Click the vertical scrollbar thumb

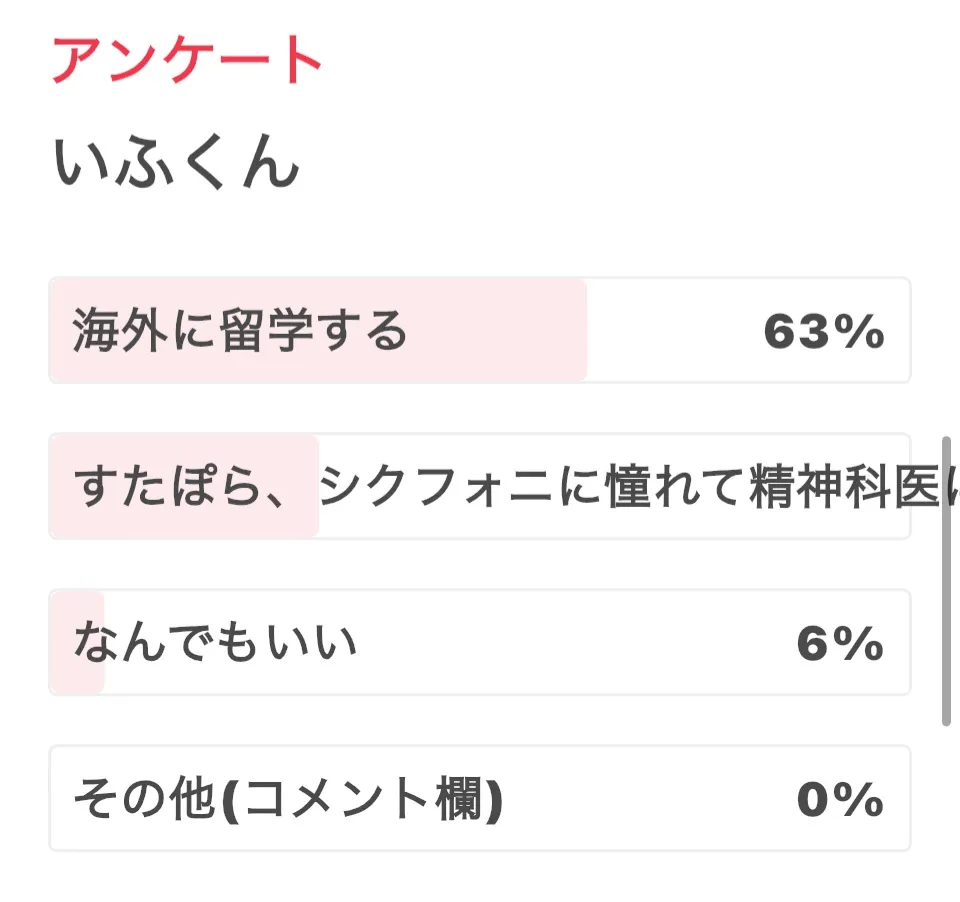pos(946,580)
